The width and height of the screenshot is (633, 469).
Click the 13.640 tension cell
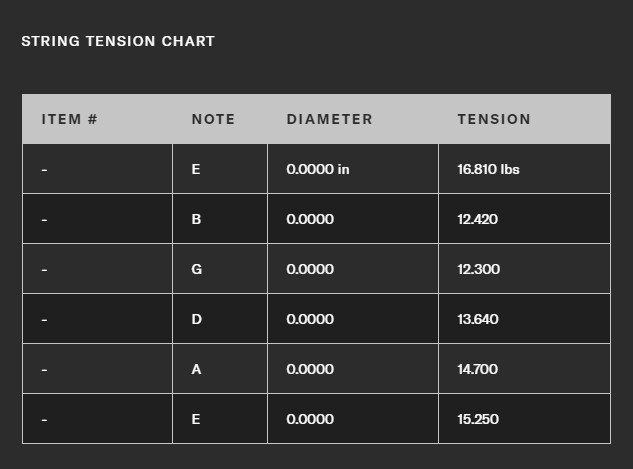pyautogui.click(x=478, y=319)
